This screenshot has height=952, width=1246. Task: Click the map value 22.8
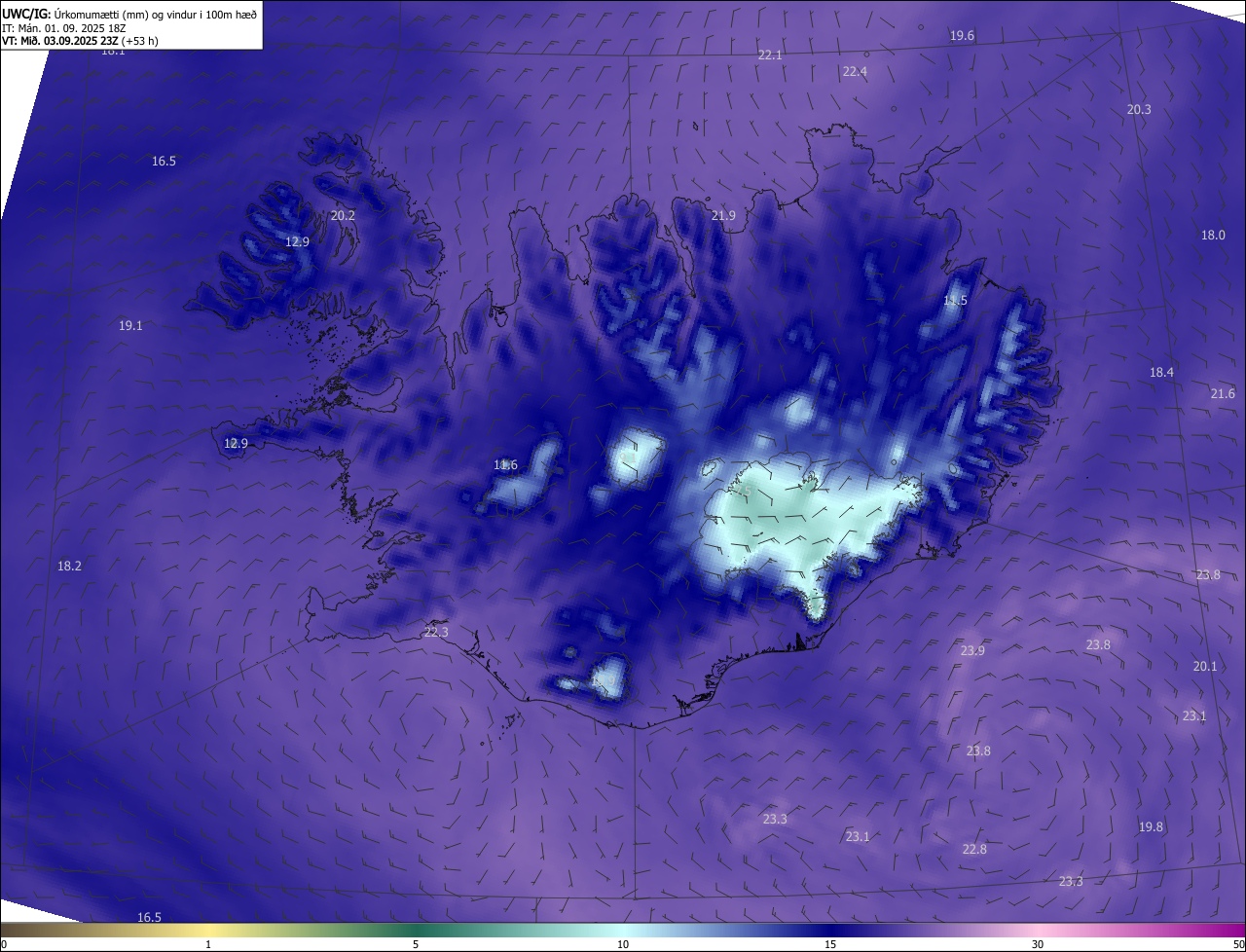click(974, 850)
